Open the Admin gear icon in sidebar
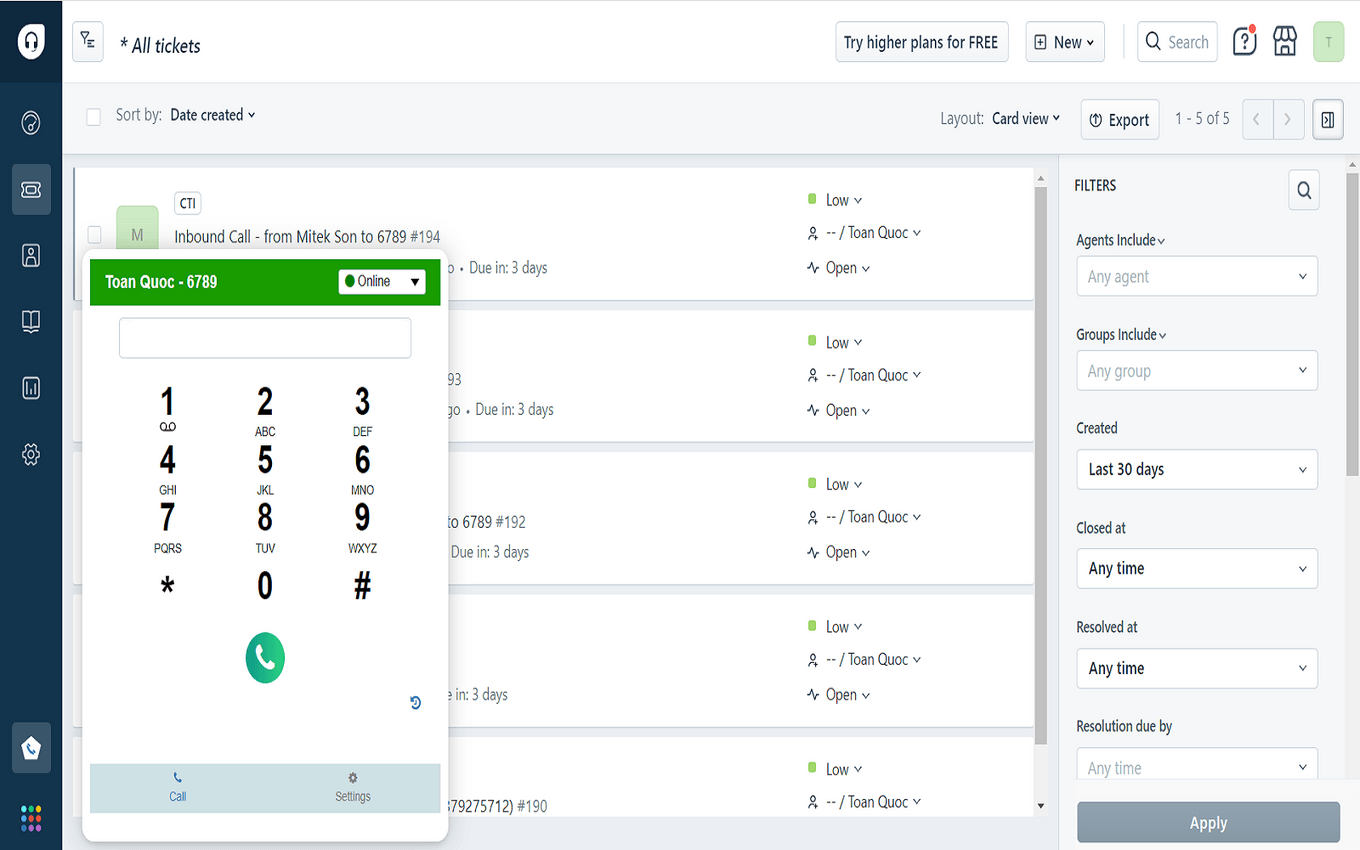 pyautogui.click(x=31, y=455)
